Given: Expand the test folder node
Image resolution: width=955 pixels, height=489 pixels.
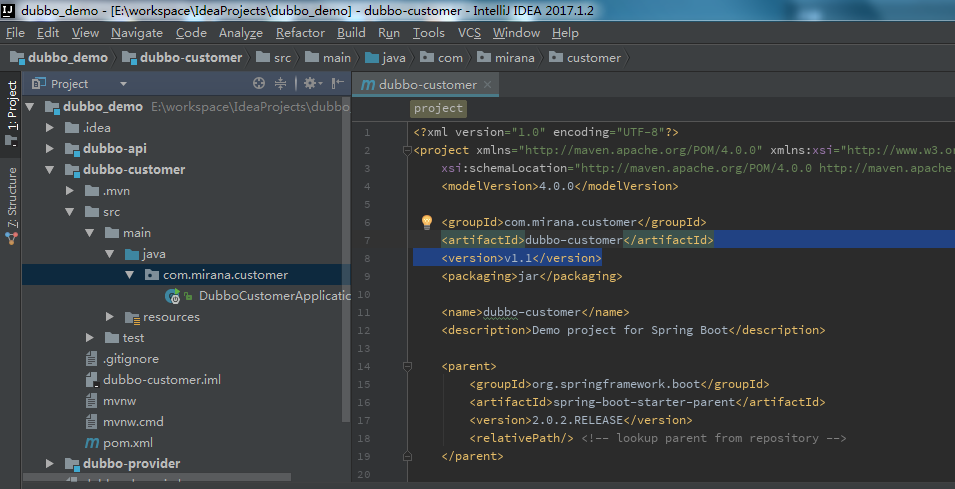Looking at the screenshot, I should [90, 337].
